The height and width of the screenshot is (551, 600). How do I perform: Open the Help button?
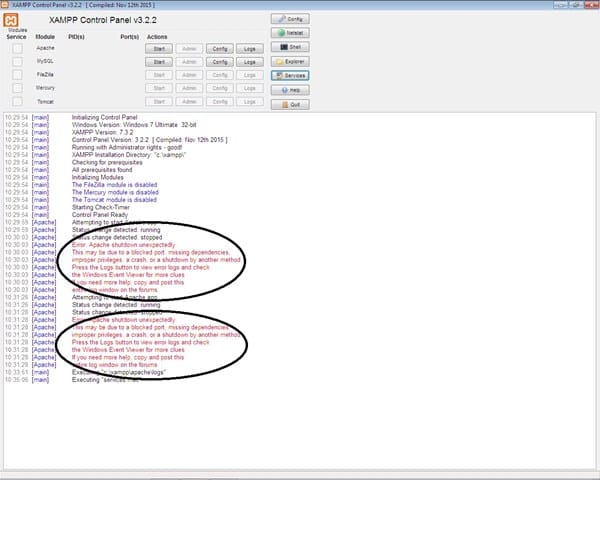[x=290, y=90]
